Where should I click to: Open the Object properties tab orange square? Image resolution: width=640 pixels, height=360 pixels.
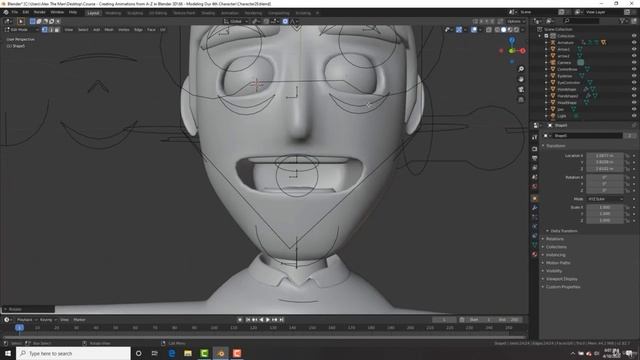click(x=535, y=198)
